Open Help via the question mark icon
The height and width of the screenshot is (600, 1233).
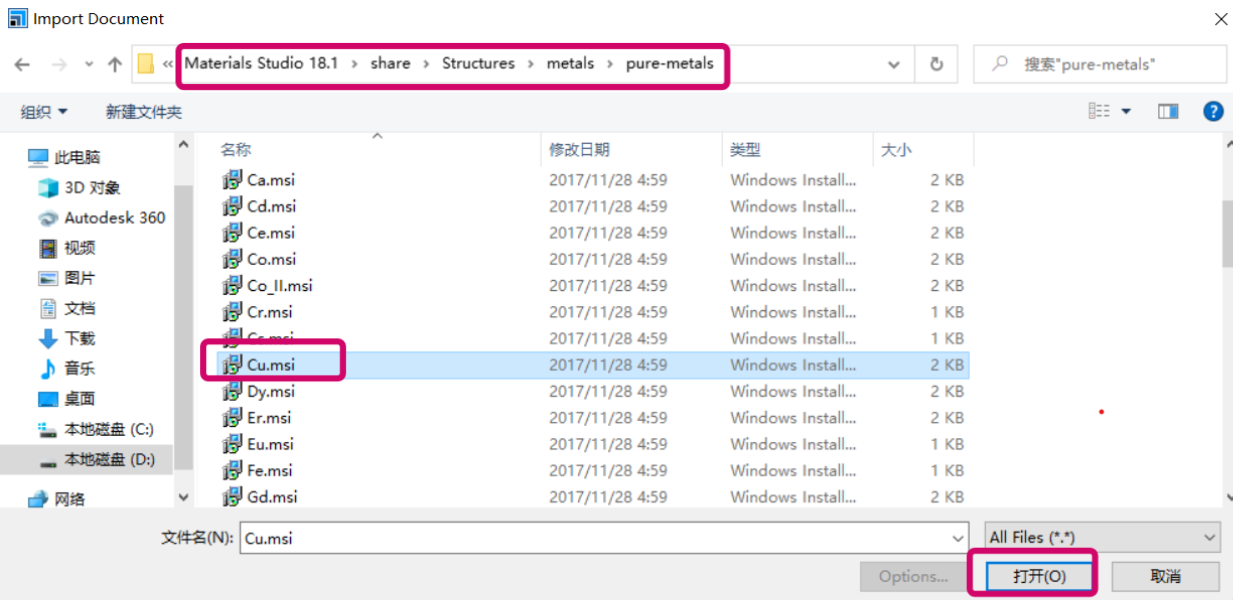pos(1213,111)
